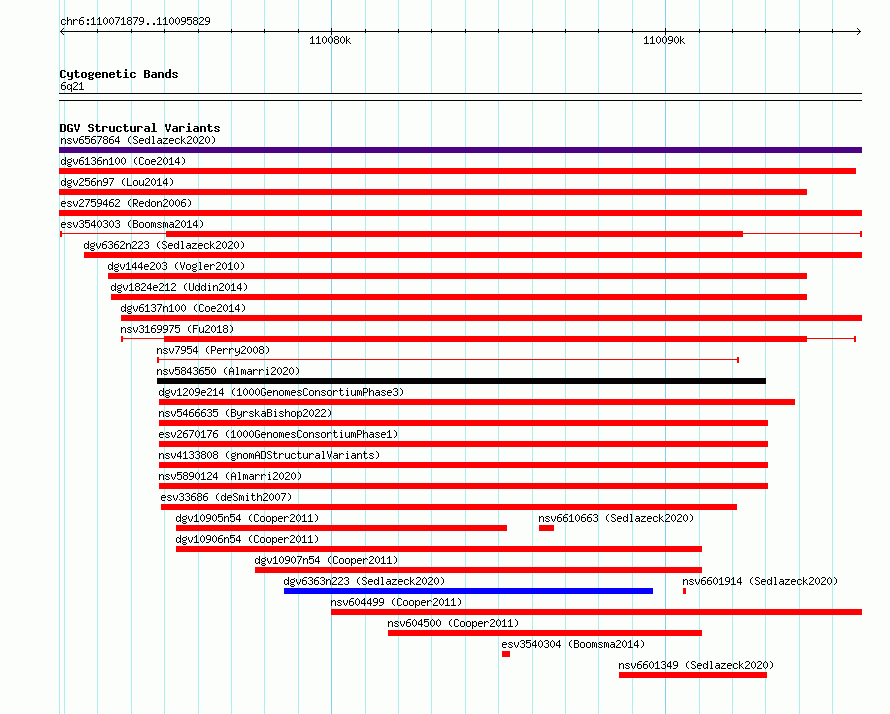Image resolution: width=890 pixels, height=714 pixels.
Task: Select esv2670176 (1000GenomesConsortiumPhase1) label
Action: (278, 434)
